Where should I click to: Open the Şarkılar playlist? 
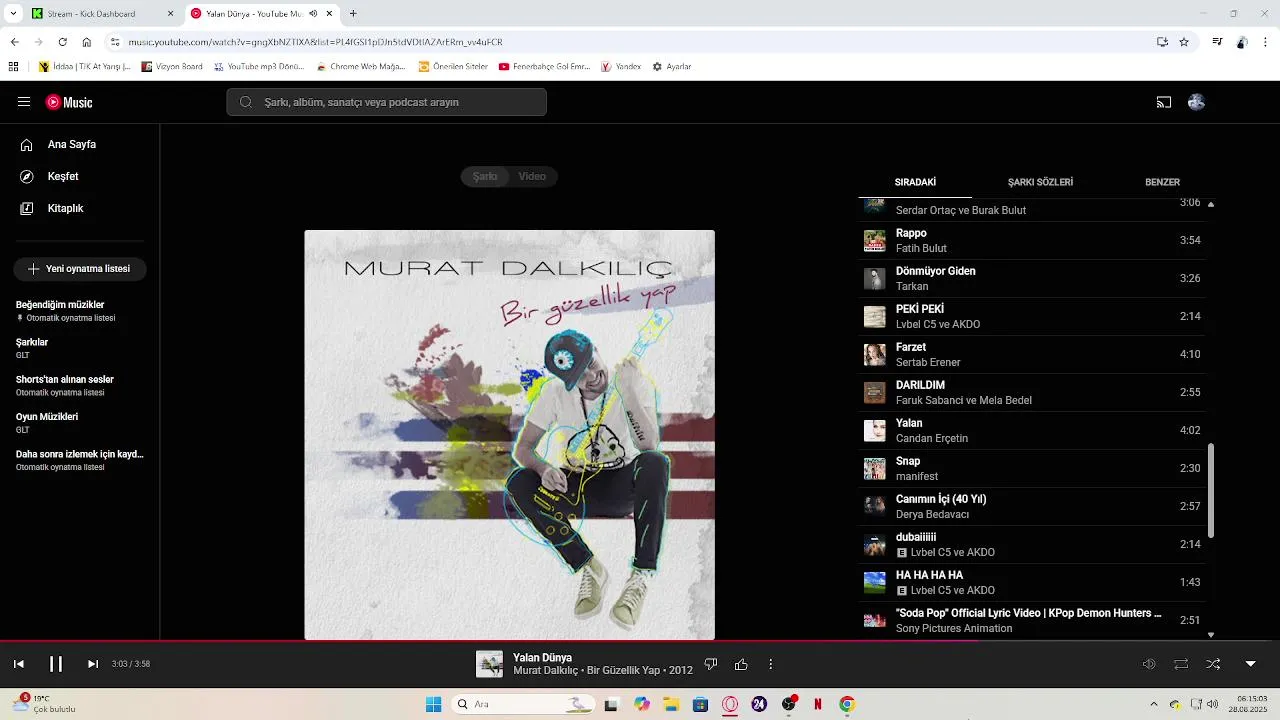coord(80,348)
